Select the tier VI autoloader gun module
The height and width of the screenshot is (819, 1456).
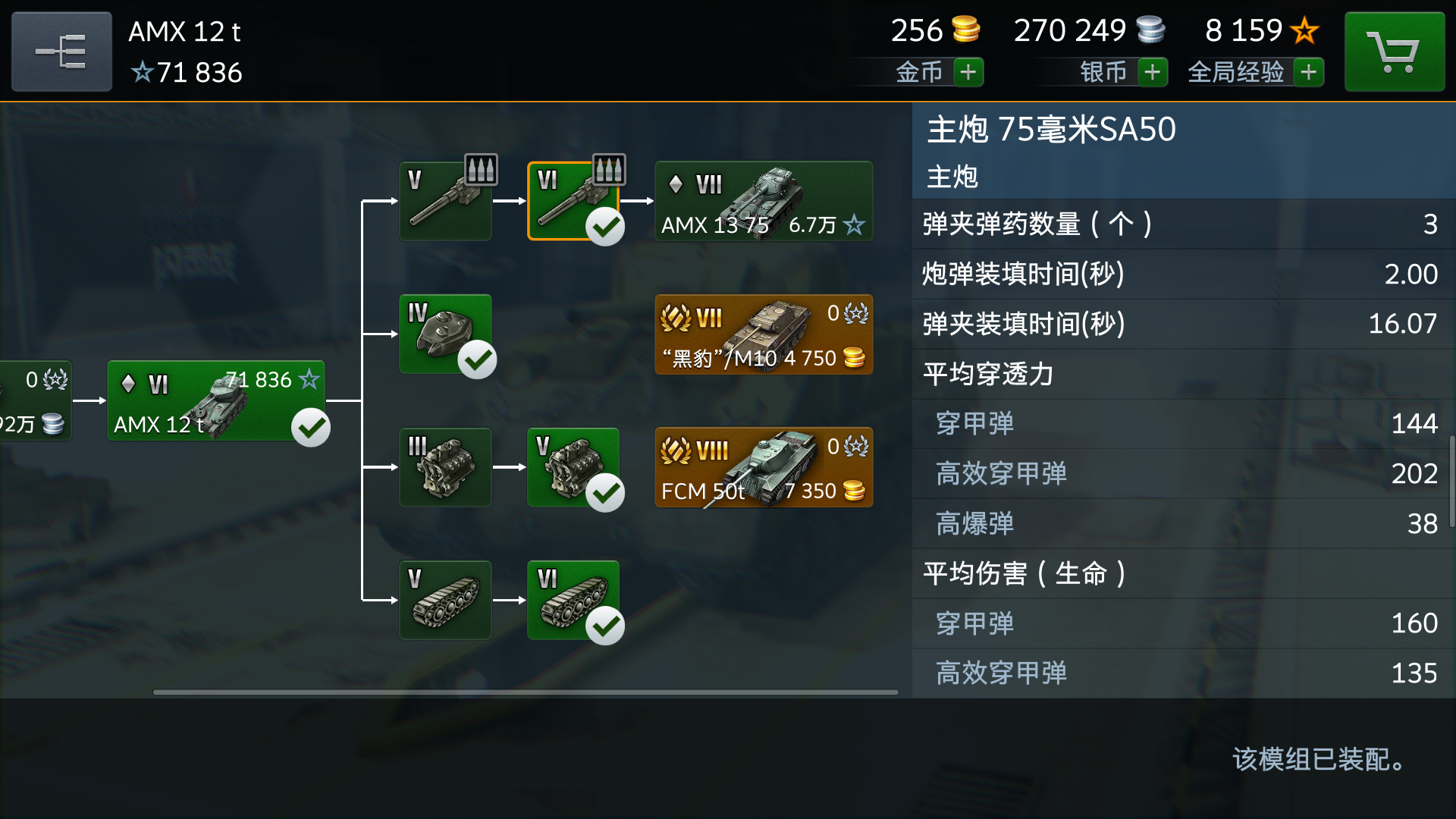point(573,201)
